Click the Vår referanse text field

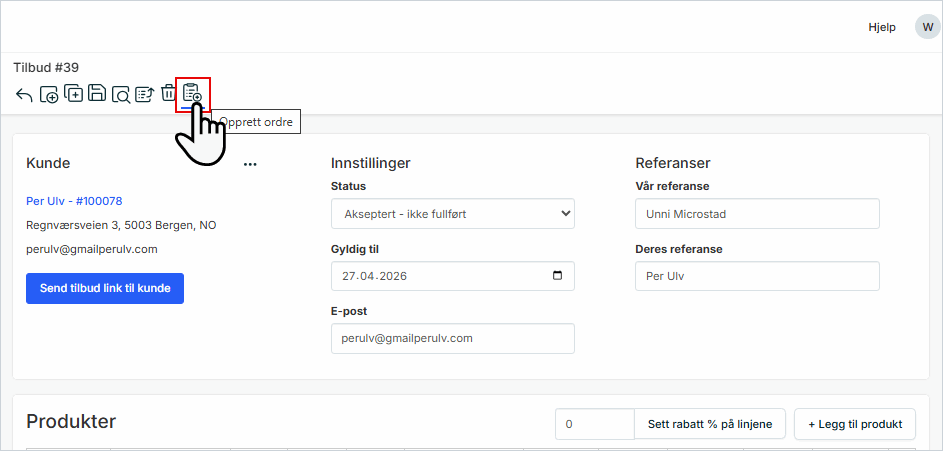[x=757, y=213]
